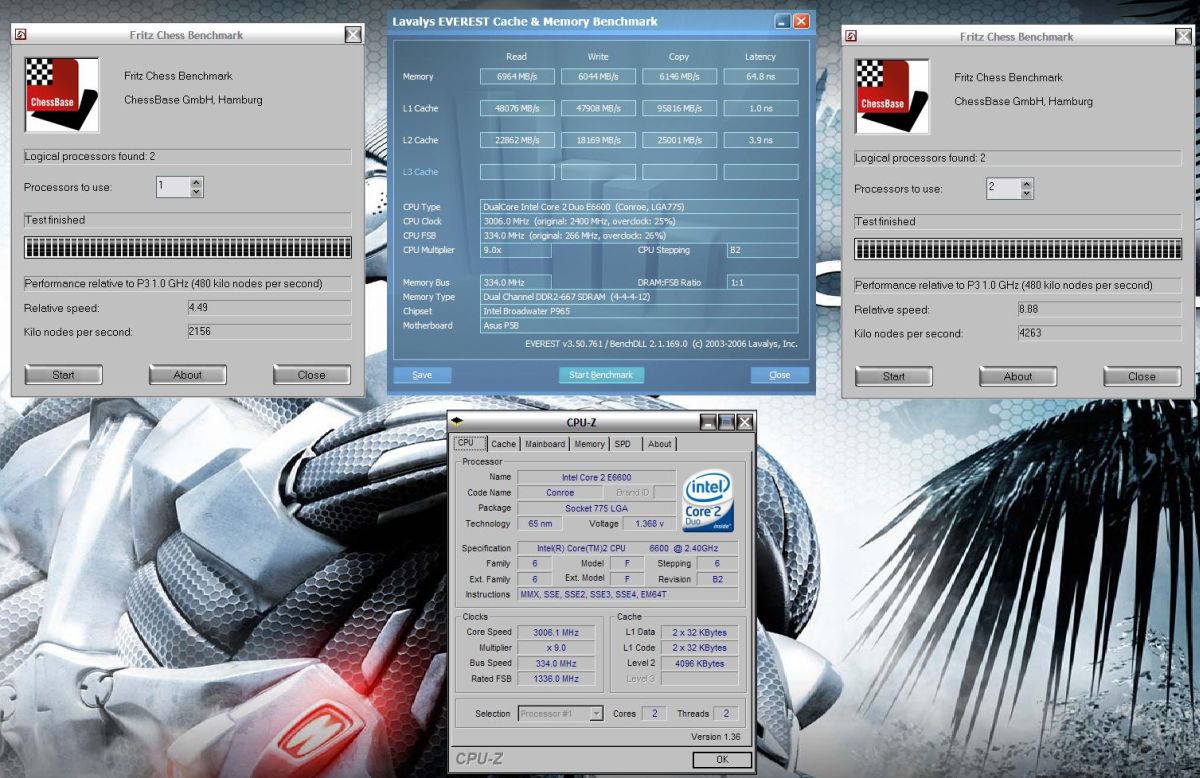Click the L1 Cache read value 48076 MB/s
1200x778 pixels.
[517, 108]
